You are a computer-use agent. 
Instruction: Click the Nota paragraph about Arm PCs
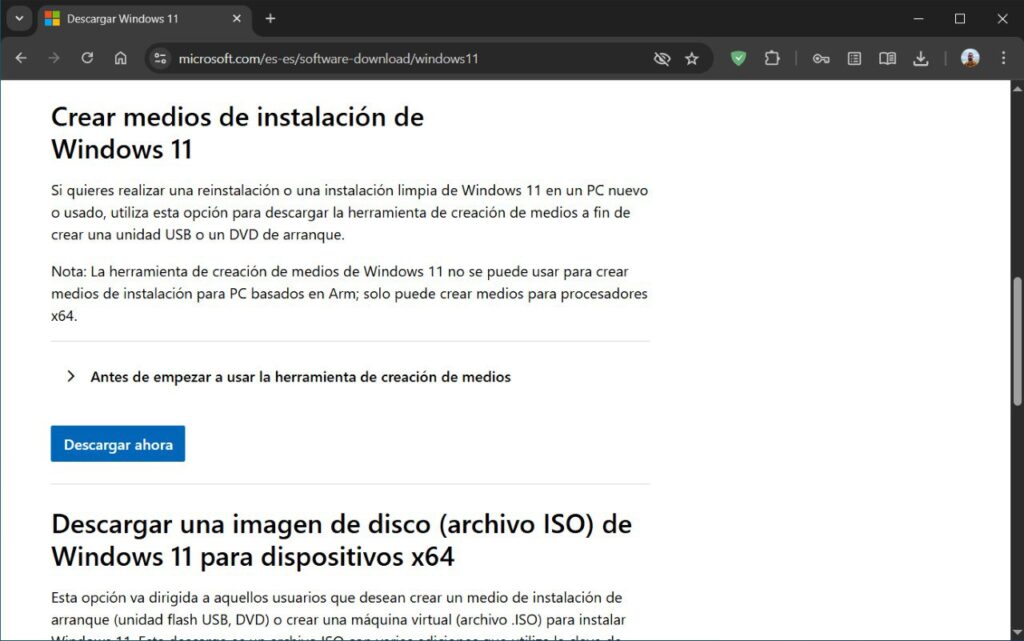click(349, 293)
